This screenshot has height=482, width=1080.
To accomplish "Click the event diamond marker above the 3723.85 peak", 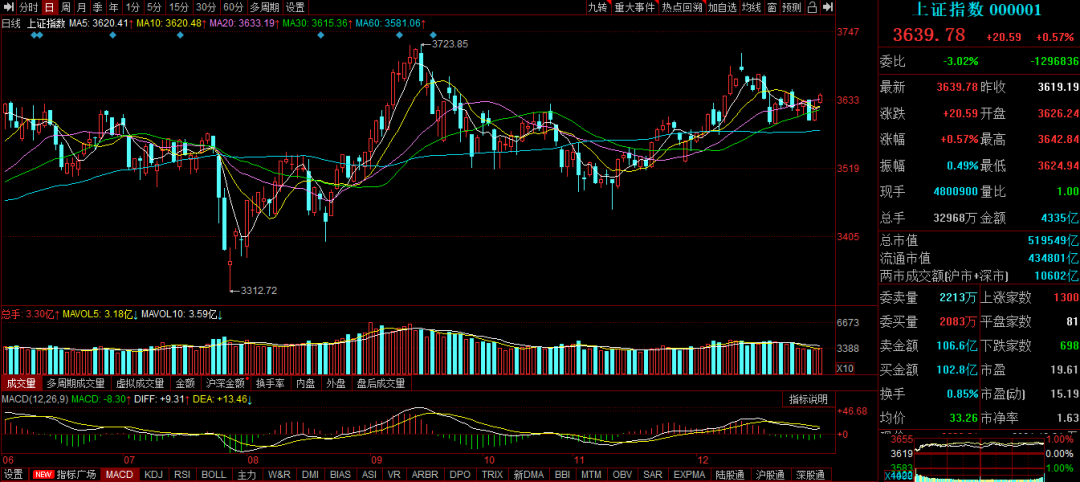I will [433, 34].
